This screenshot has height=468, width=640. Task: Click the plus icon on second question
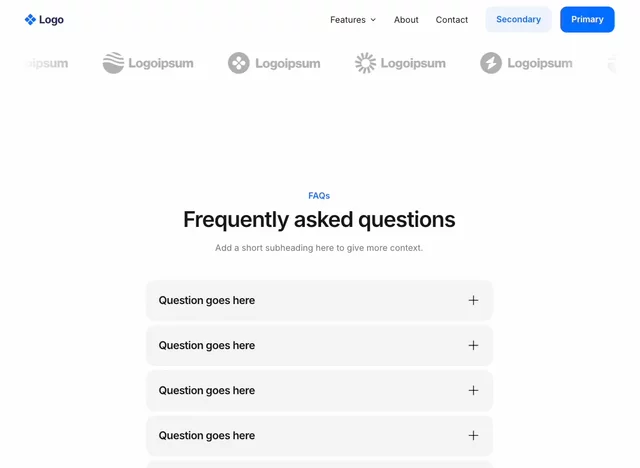tap(473, 345)
